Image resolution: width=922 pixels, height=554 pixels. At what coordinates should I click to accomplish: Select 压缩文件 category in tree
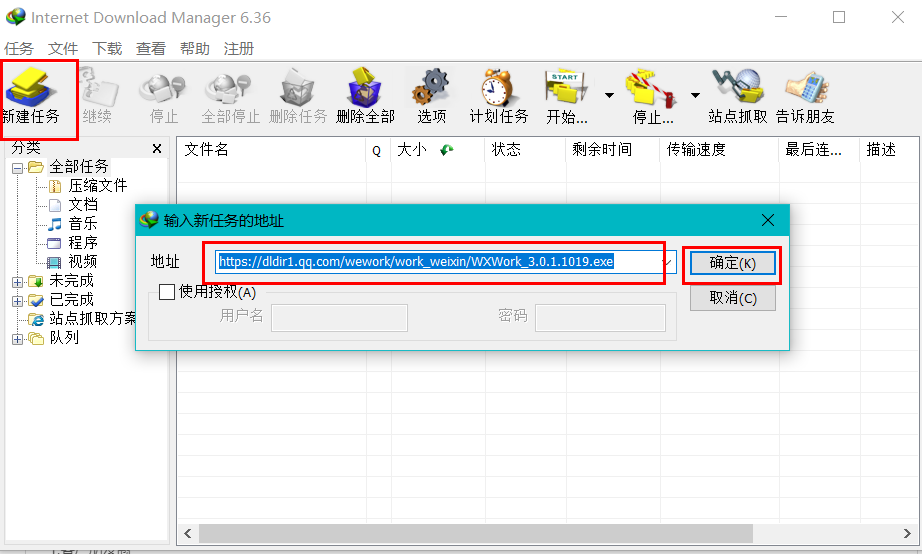98,186
